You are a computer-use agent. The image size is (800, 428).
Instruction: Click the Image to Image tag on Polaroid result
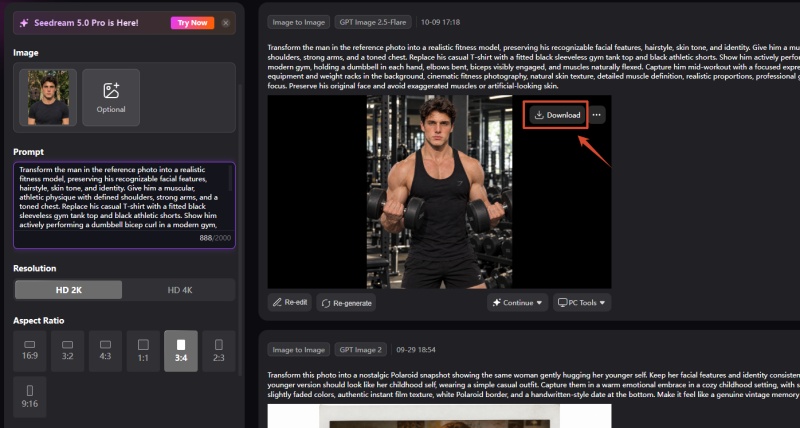pos(298,350)
